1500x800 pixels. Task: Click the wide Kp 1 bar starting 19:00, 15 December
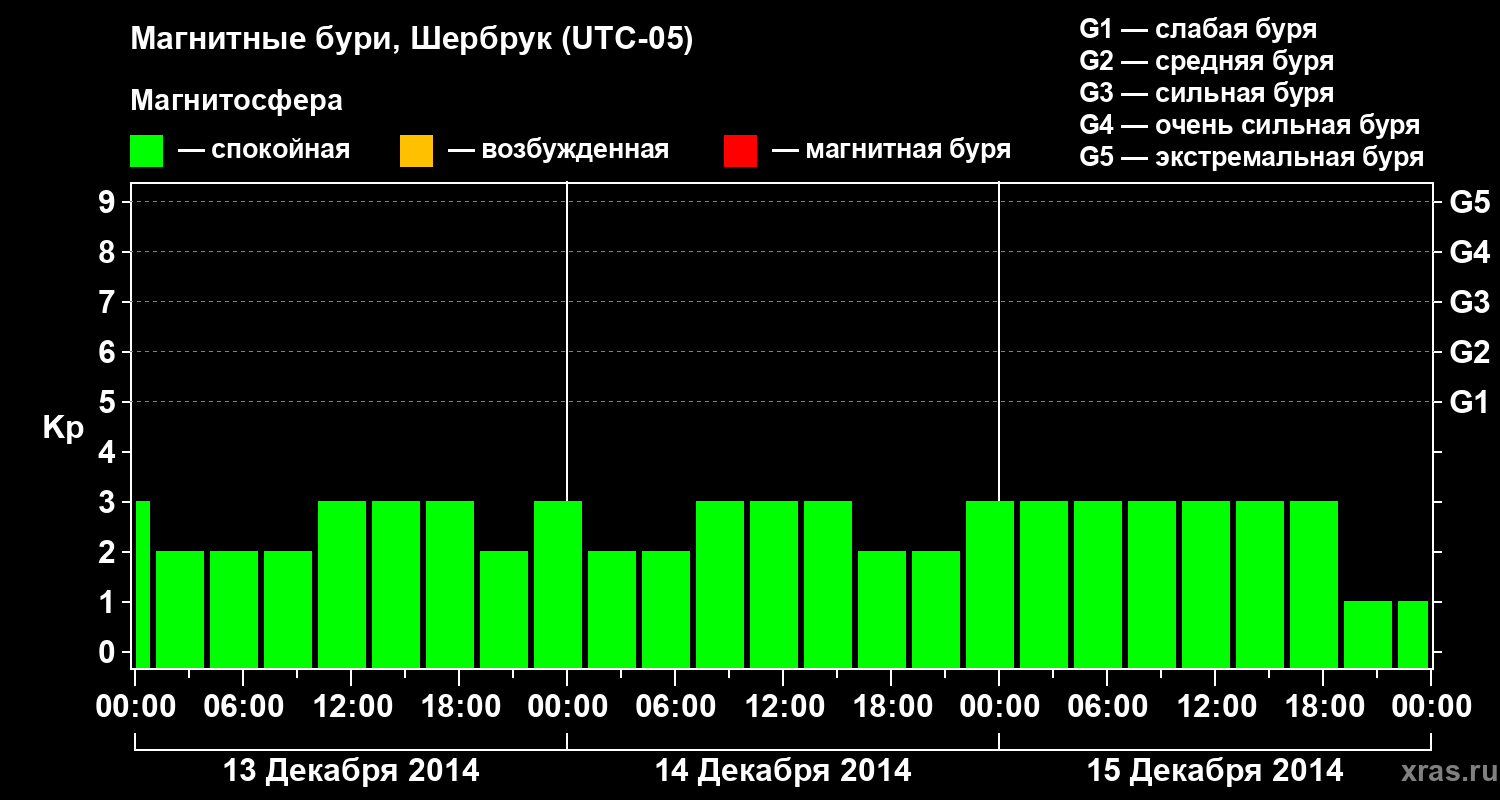pyautogui.click(x=1368, y=634)
